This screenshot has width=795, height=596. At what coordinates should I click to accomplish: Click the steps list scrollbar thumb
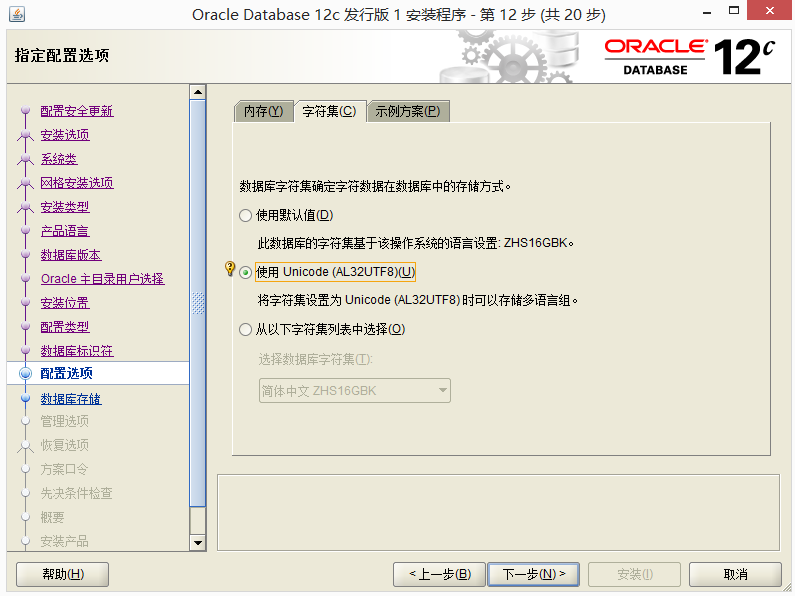click(x=198, y=303)
